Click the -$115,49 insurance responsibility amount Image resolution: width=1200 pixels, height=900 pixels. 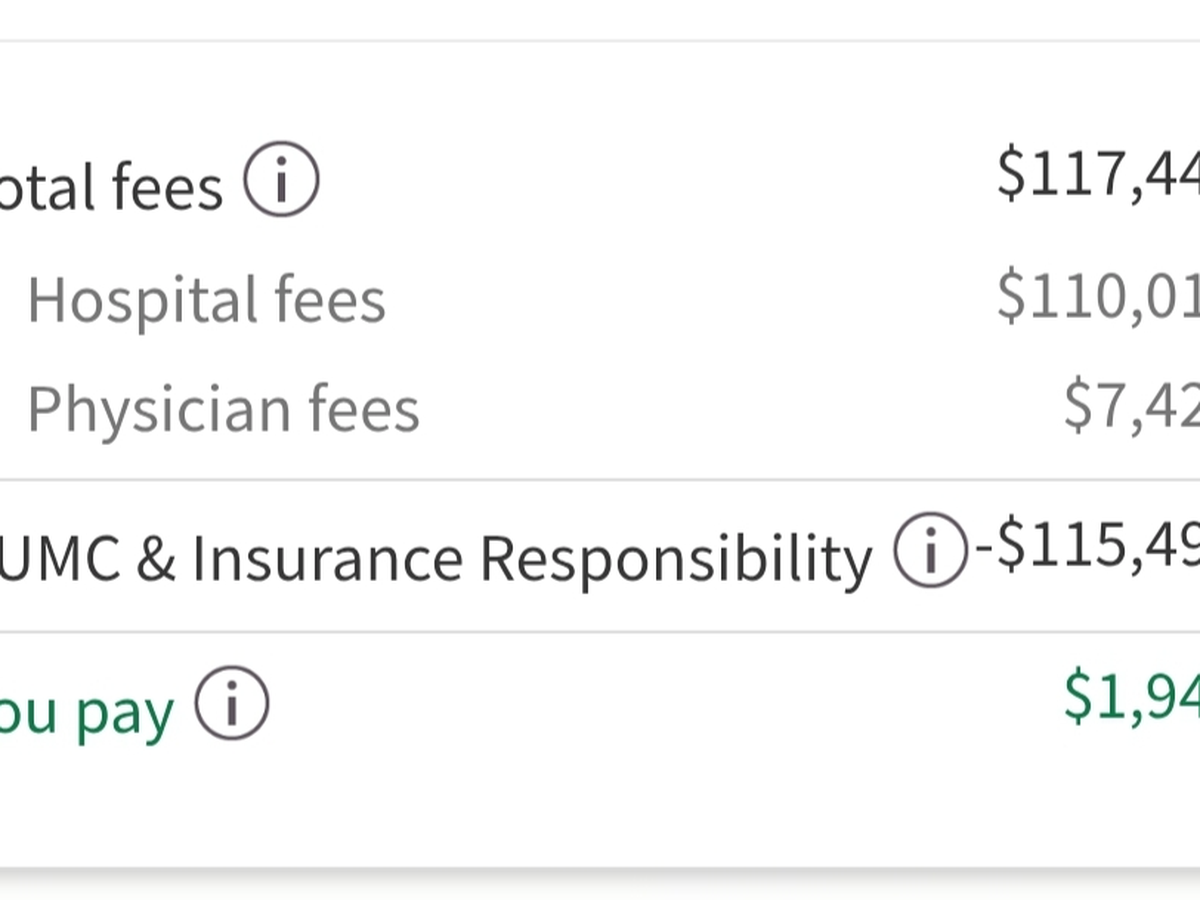1086,546
